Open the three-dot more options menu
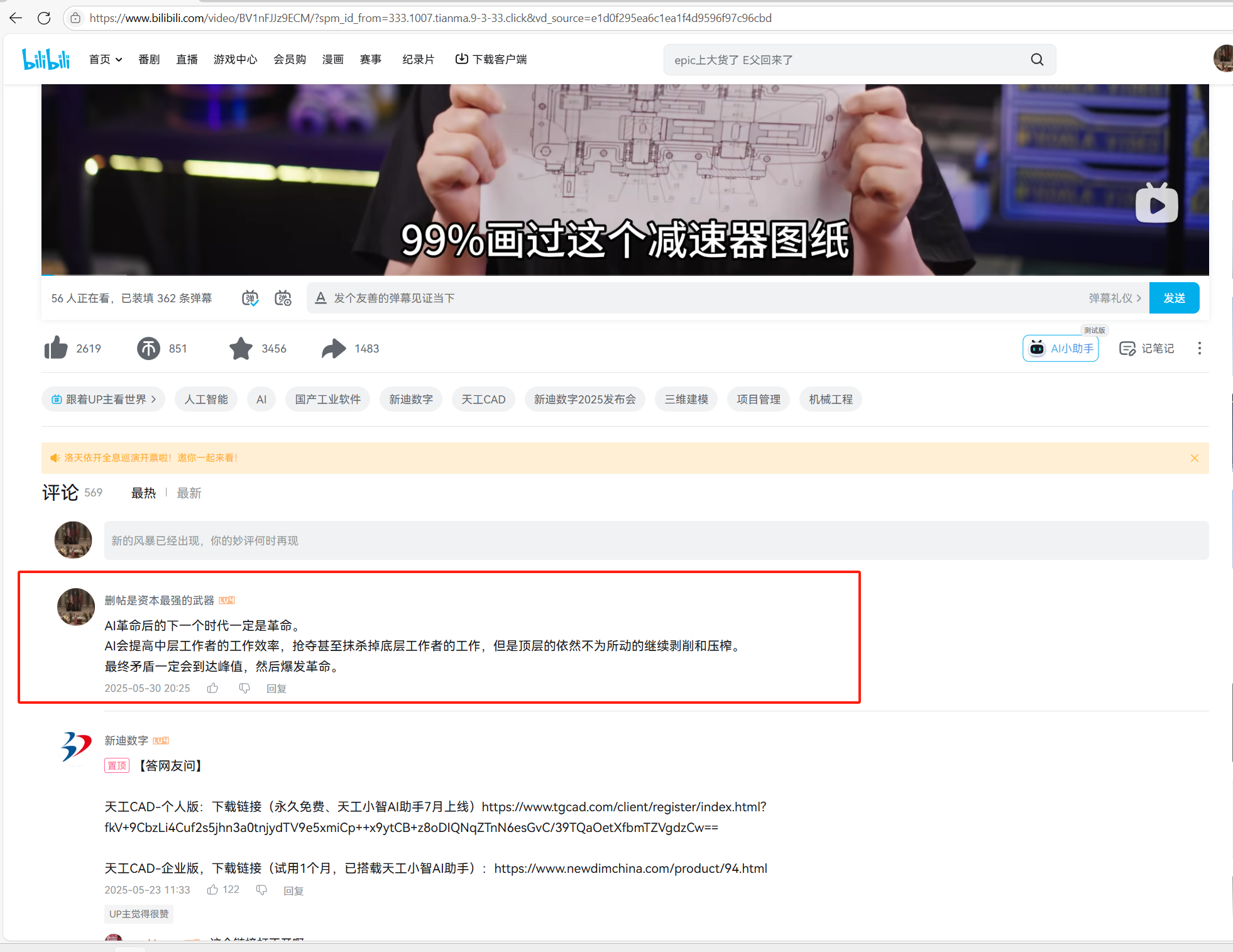The height and width of the screenshot is (952, 1233). [x=1199, y=348]
